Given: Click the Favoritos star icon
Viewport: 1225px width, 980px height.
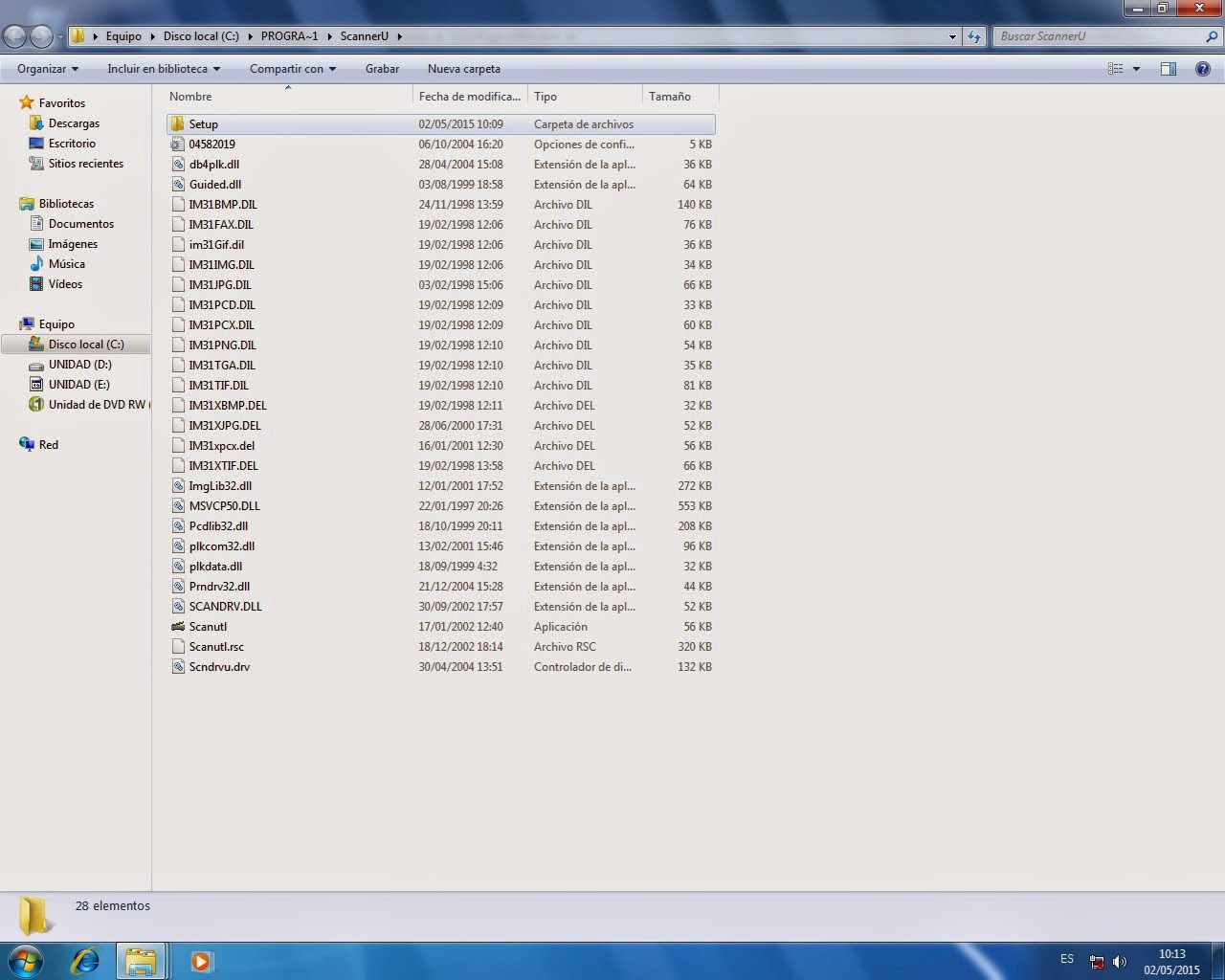Looking at the screenshot, I should 27,102.
